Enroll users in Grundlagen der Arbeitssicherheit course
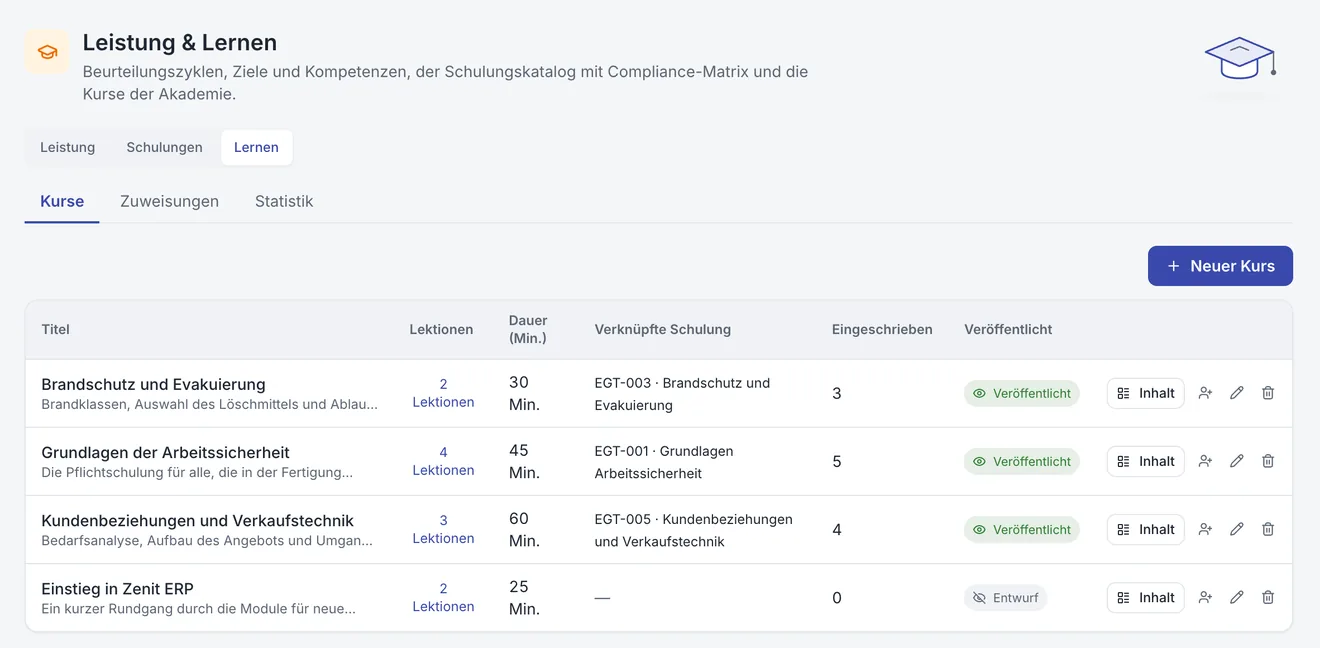Image resolution: width=1320 pixels, height=648 pixels. click(x=1205, y=461)
